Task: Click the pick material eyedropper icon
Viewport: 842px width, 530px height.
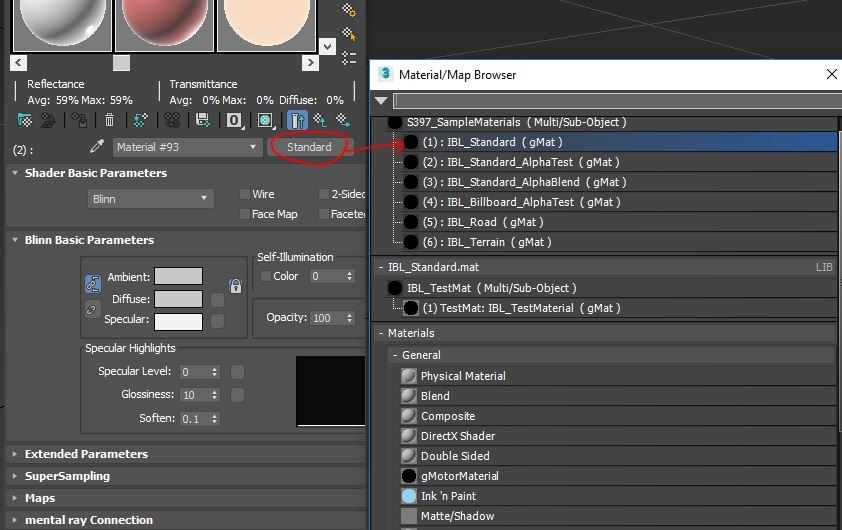Action: [97, 146]
